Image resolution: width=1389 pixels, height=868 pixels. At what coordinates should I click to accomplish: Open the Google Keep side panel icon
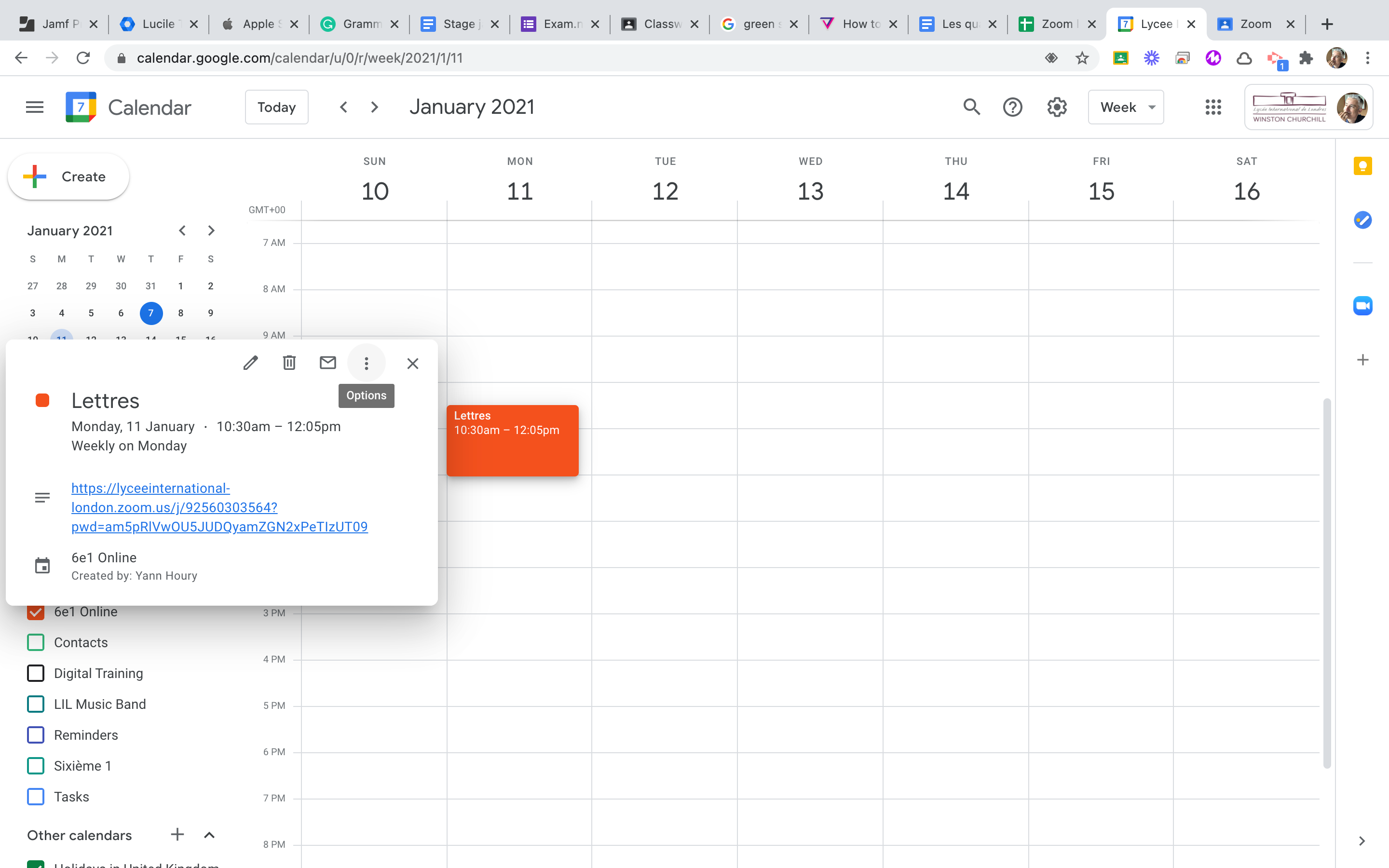click(1362, 166)
